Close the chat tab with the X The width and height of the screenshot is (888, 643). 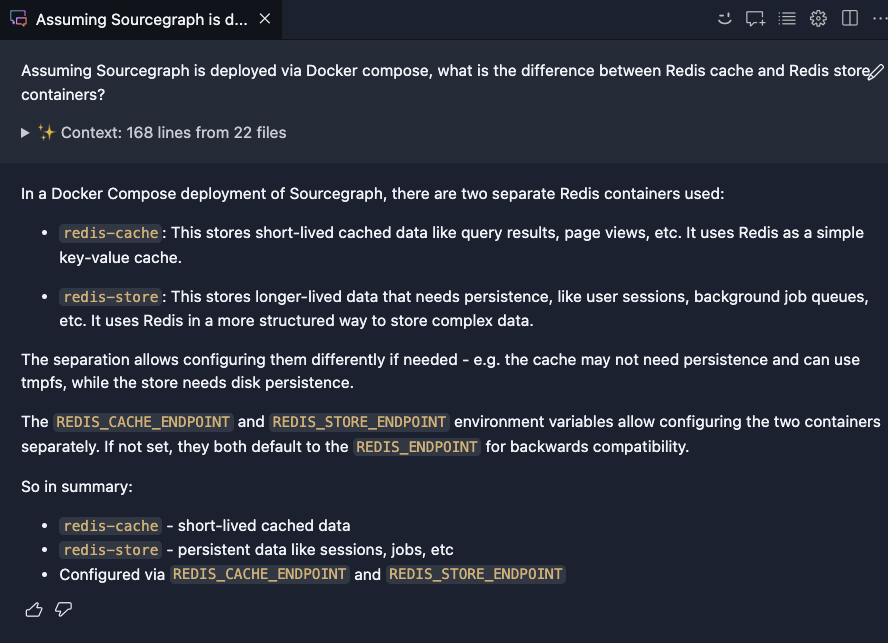(x=264, y=20)
